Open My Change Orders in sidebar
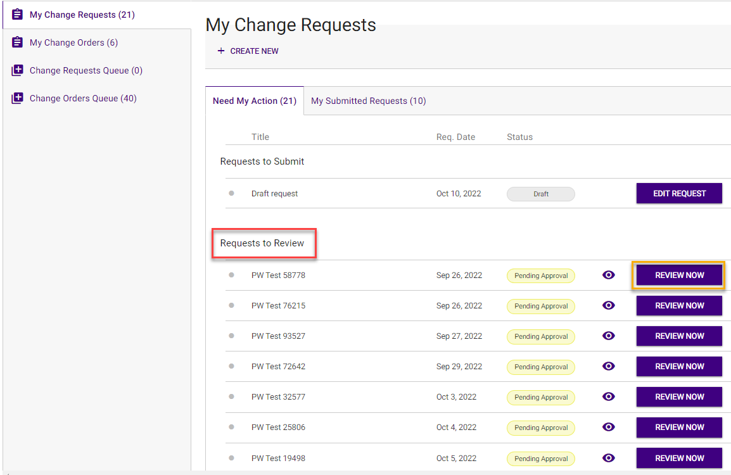Viewport: 731px width, 475px height. [73, 43]
